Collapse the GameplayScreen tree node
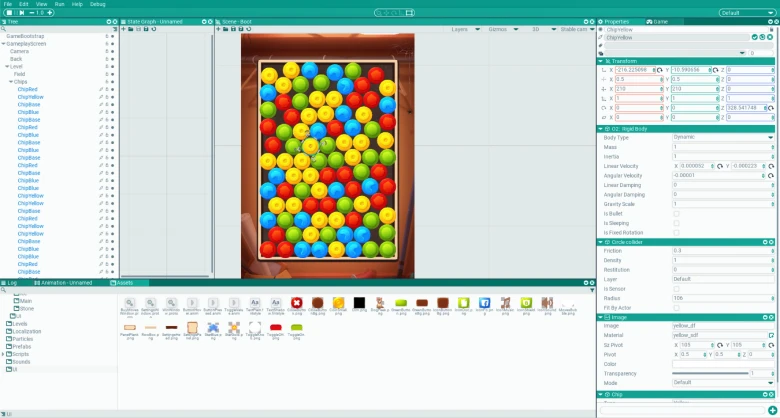 [3, 44]
